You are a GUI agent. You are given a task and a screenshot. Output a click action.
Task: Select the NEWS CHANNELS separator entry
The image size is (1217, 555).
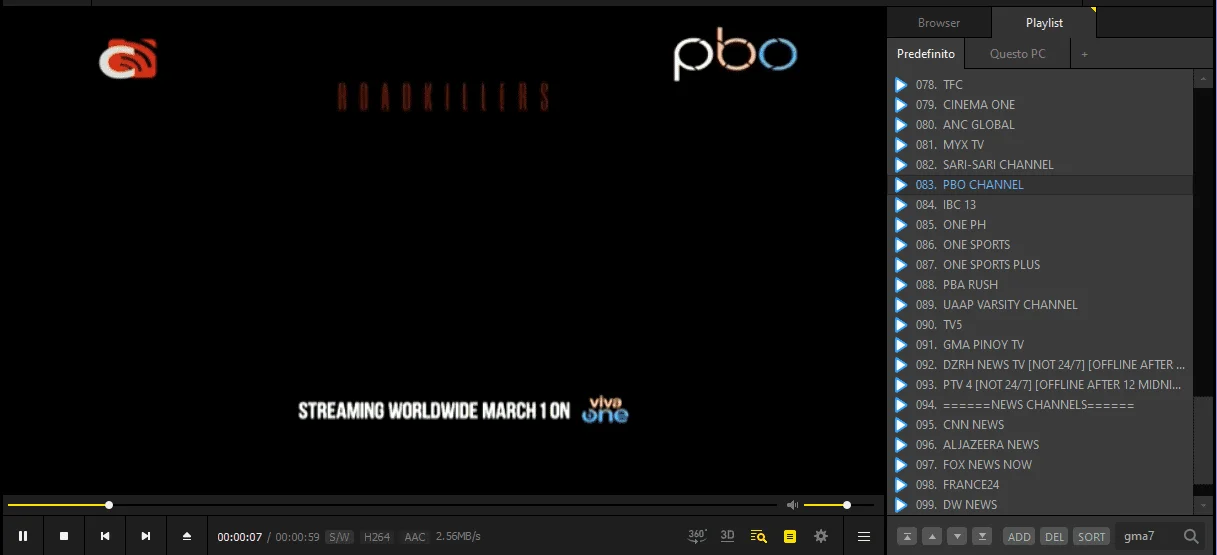1040,405
